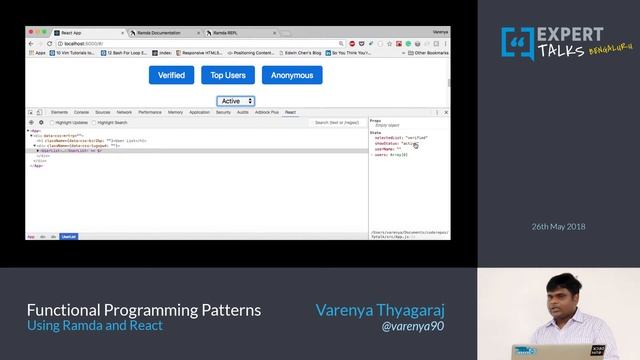Open the Active status dropdown
640x360 pixels.
(236, 101)
